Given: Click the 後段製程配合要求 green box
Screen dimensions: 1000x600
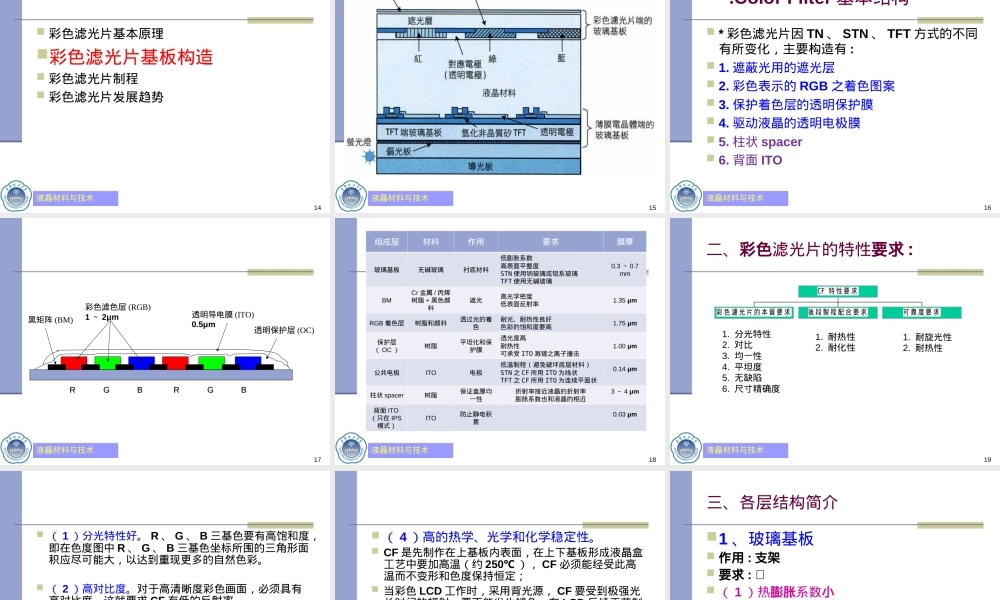Looking at the screenshot, I should [x=837, y=312].
